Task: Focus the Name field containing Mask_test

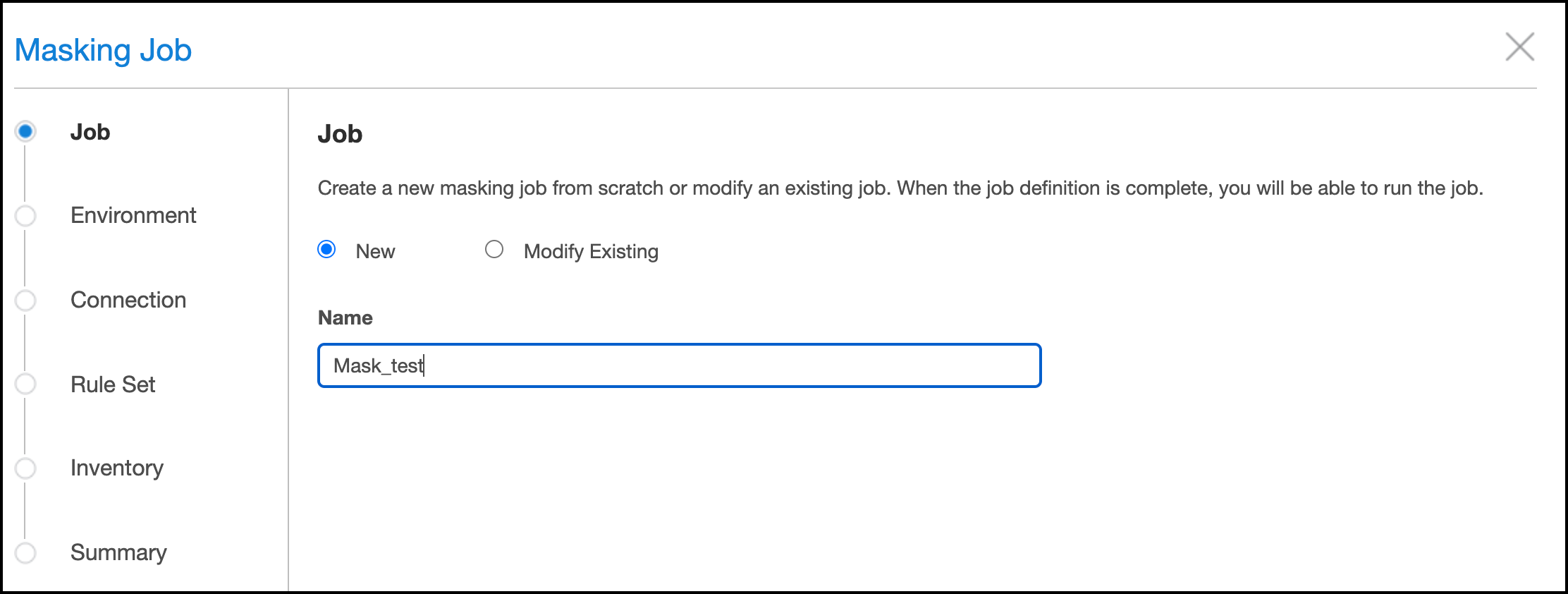Action: click(679, 365)
